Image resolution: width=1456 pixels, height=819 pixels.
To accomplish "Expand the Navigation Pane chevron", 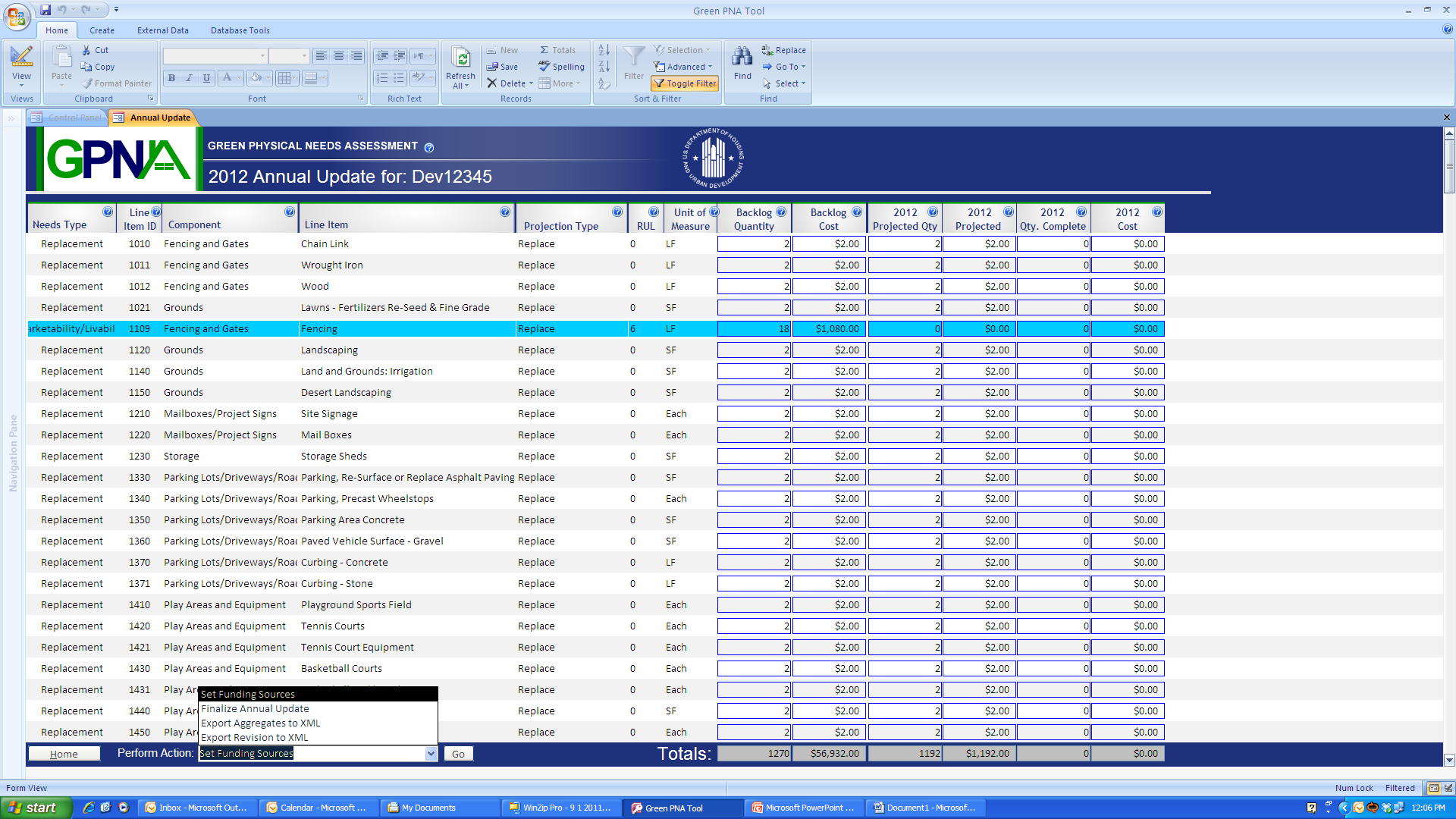I will pos(11,118).
